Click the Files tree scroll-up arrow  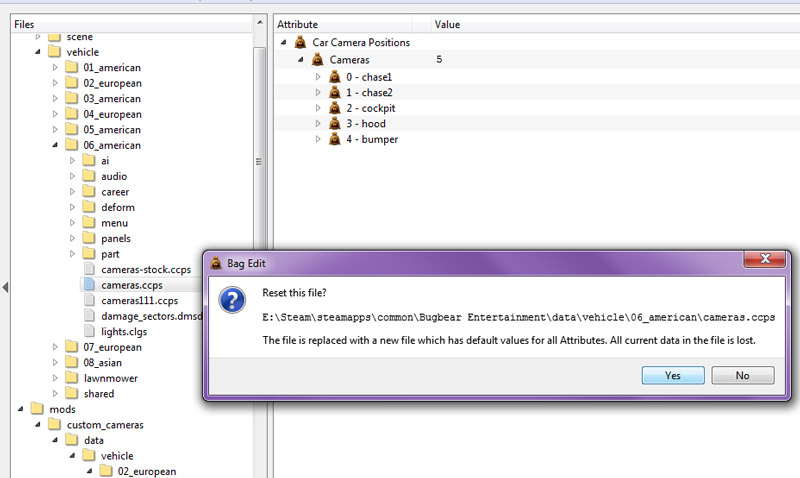pos(259,23)
